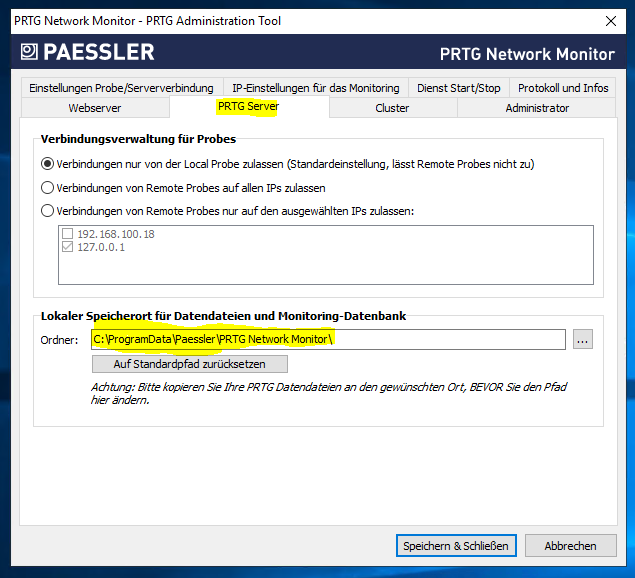Click the 'Lokaler Speicherort für Datendateien' heading

[223, 316]
